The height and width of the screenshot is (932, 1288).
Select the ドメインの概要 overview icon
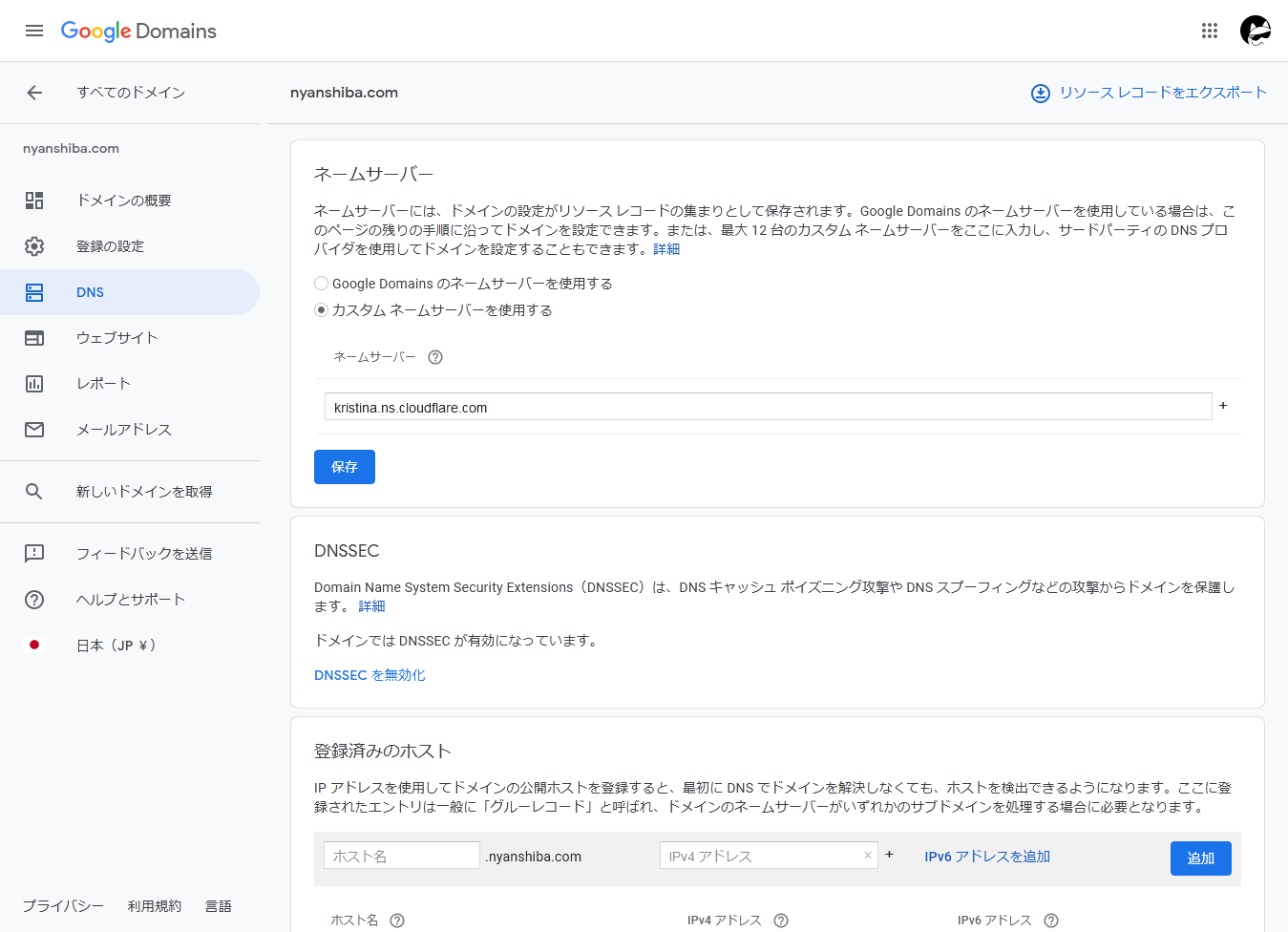coord(34,200)
